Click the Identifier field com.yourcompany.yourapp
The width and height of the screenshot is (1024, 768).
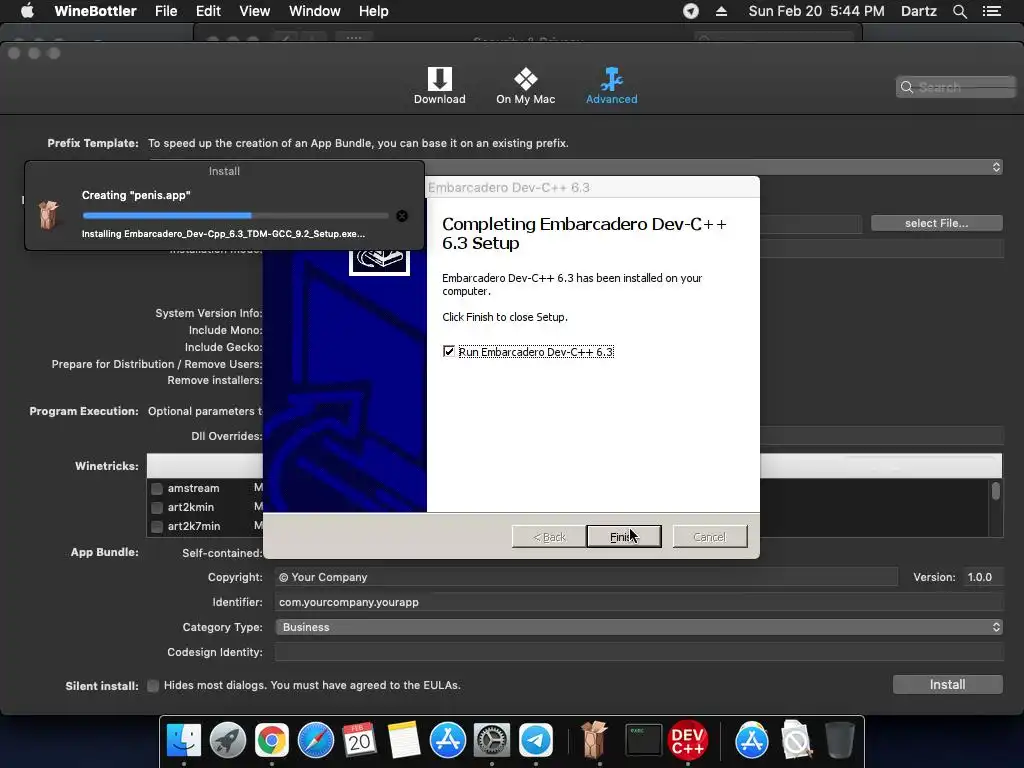pos(639,602)
